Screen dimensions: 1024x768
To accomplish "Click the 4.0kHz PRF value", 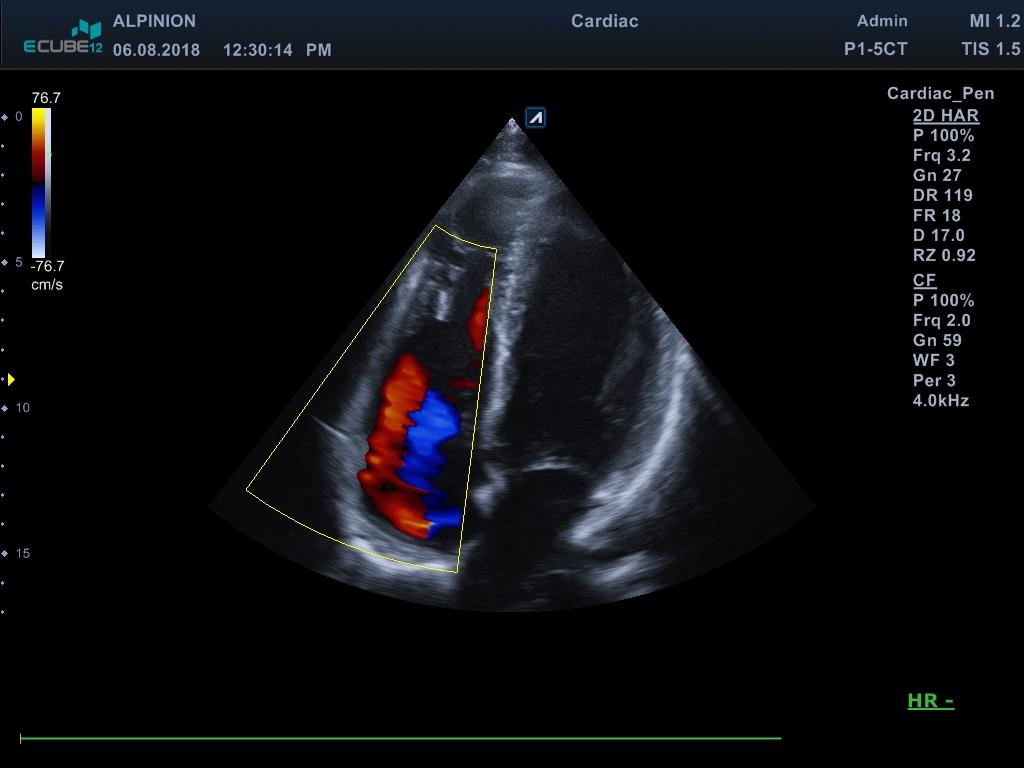I will coord(941,400).
